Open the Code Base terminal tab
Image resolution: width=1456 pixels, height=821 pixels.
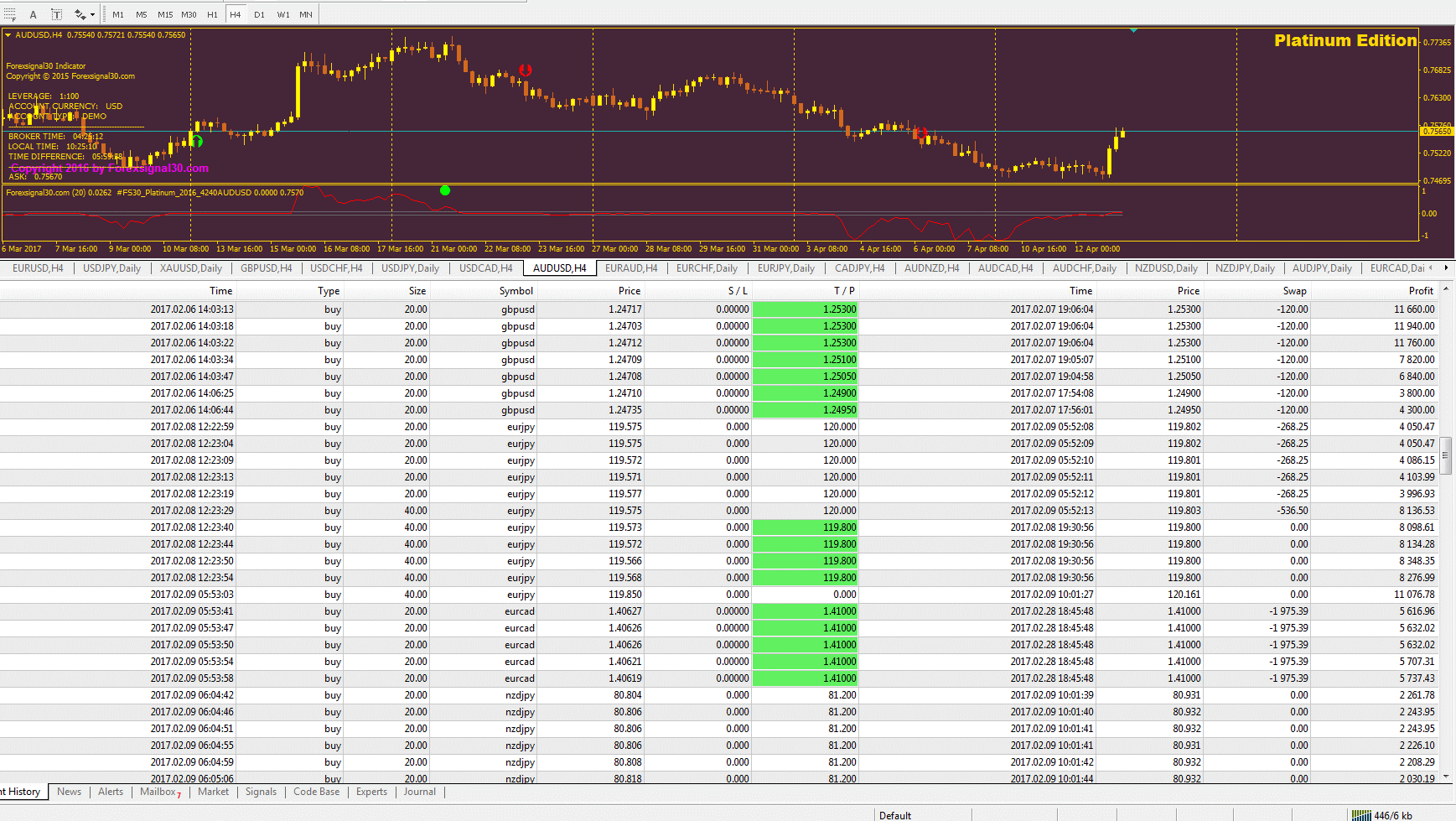(316, 792)
